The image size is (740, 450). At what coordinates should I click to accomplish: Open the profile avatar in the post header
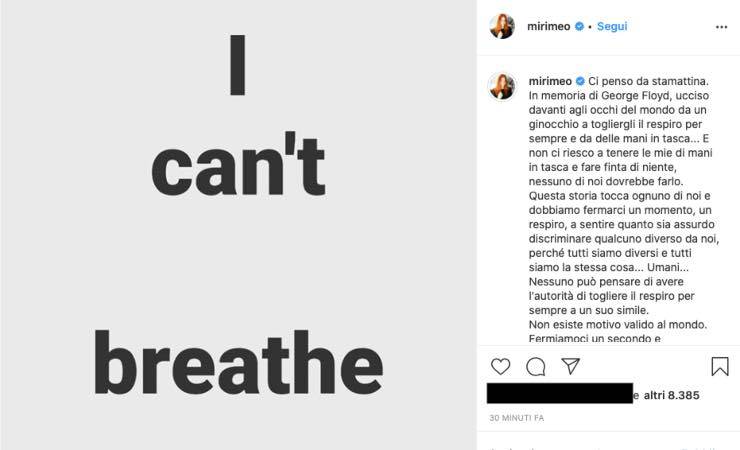pyautogui.click(x=502, y=27)
